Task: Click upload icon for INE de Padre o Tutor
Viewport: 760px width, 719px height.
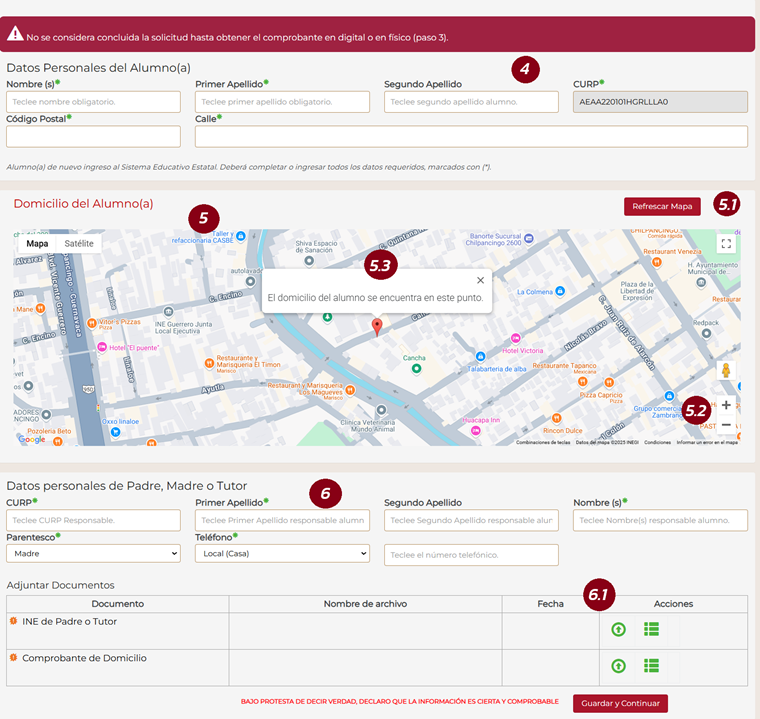Action: (x=618, y=629)
